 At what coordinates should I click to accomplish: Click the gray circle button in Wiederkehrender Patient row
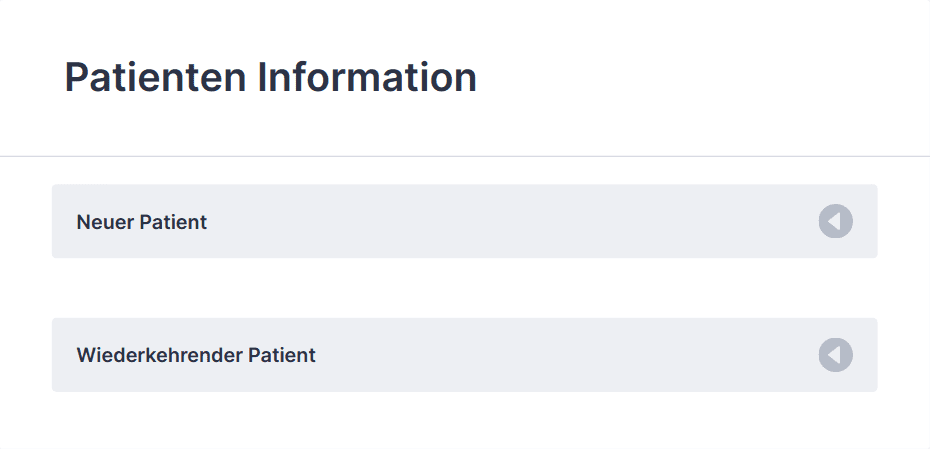(836, 355)
